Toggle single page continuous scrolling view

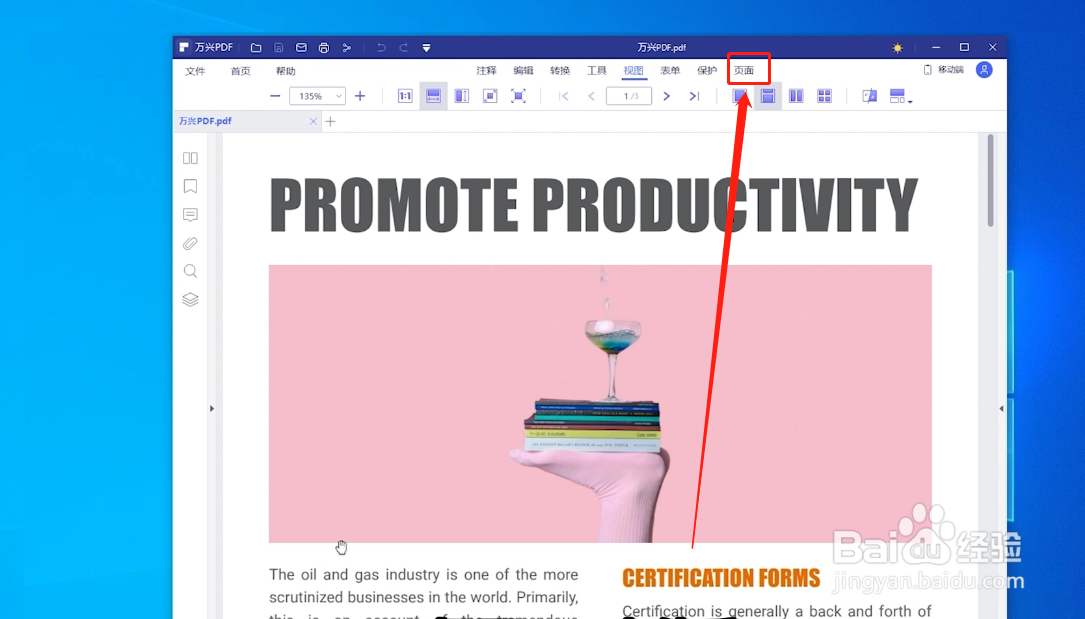pyautogui.click(x=768, y=96)
